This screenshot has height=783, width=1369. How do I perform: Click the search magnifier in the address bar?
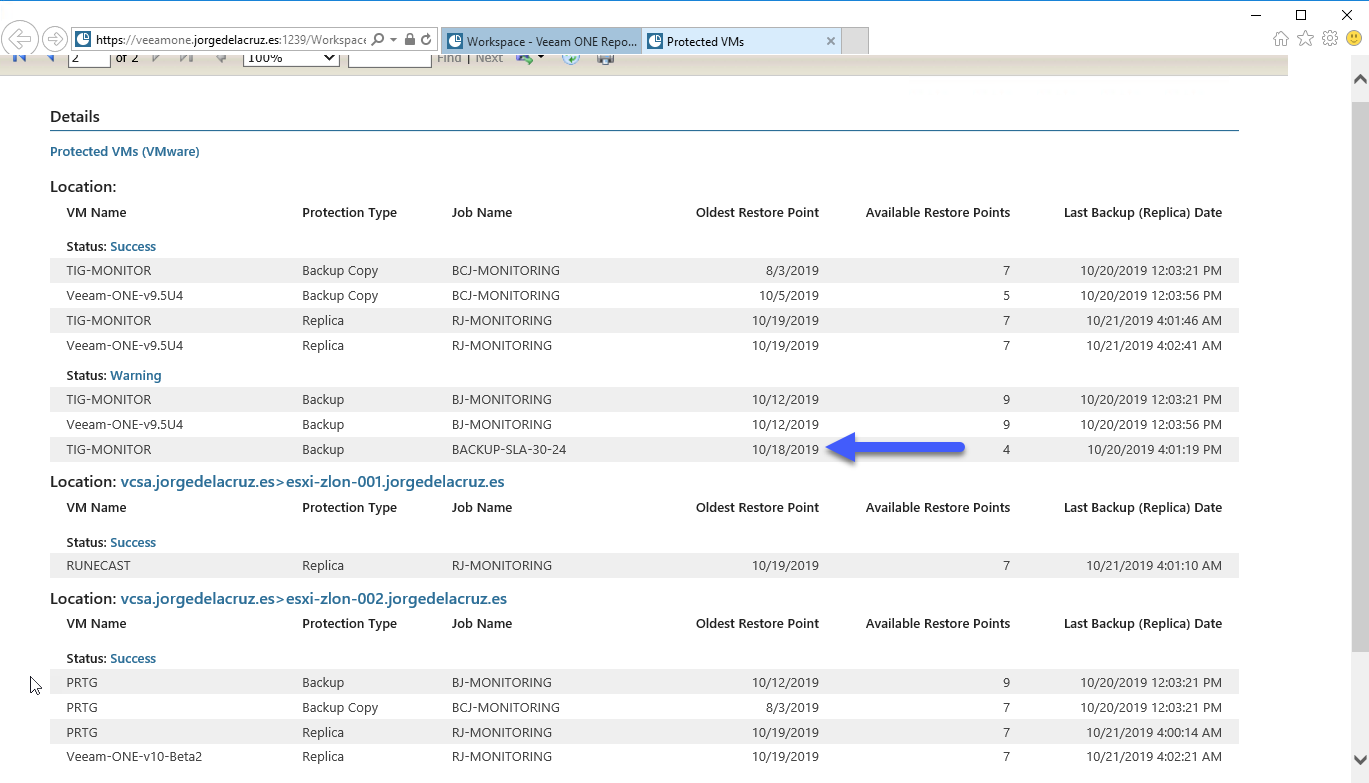[377, 40]
